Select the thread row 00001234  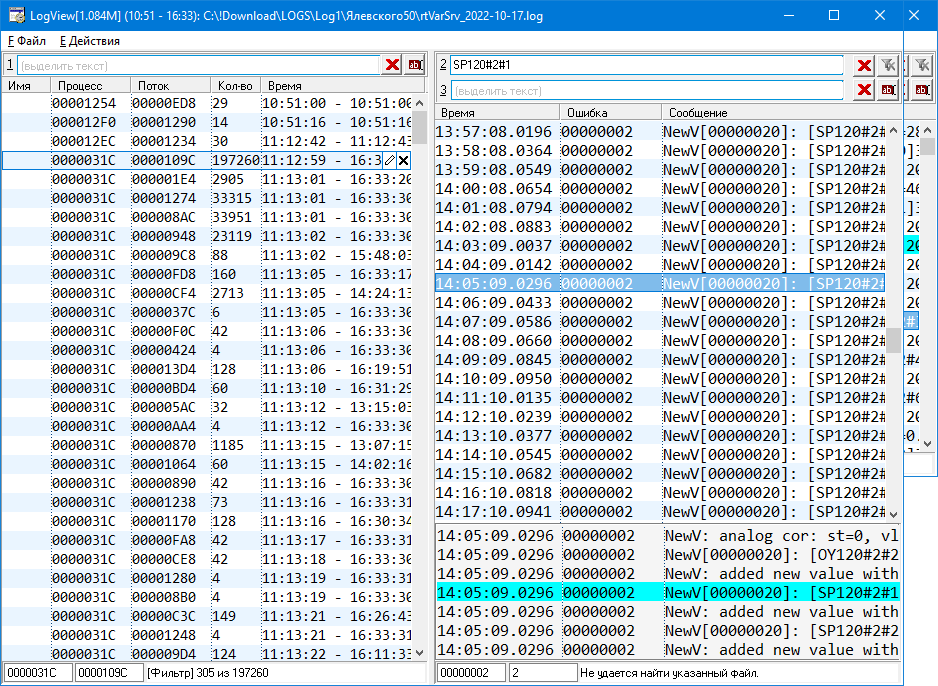(x=207, y=141)
